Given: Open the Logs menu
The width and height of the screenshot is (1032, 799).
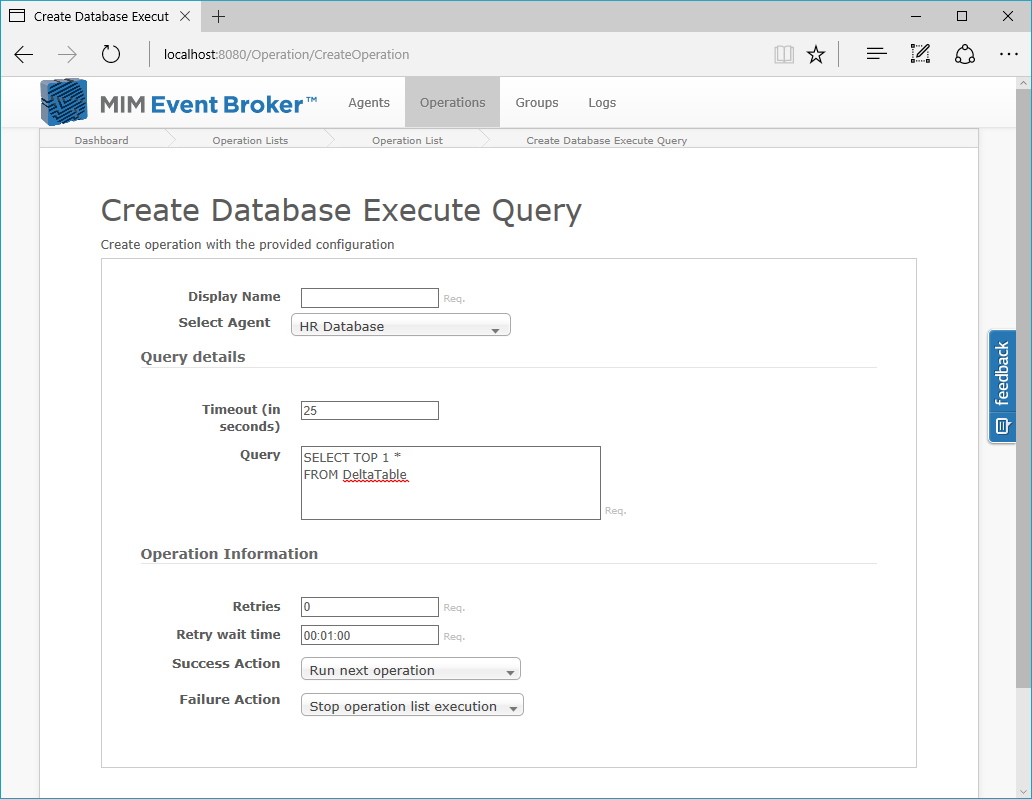Looking at the screenshot, I should click(x=602, y=103).
